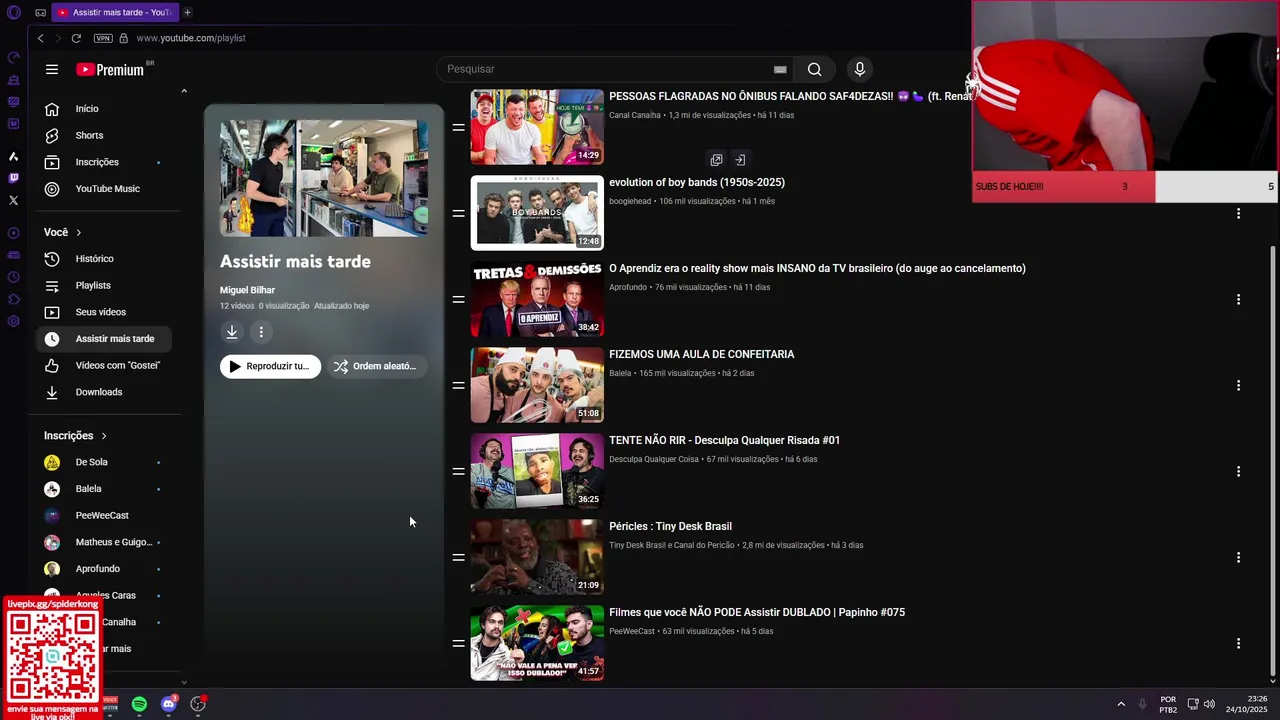Open TENTE NÃO RIR video thumbnail
Screen dimensions: 1280x720
pos(537,471)
